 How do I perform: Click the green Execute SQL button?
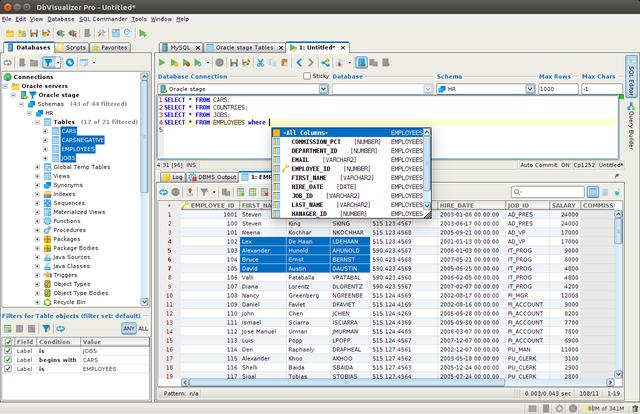click(162, 62)
